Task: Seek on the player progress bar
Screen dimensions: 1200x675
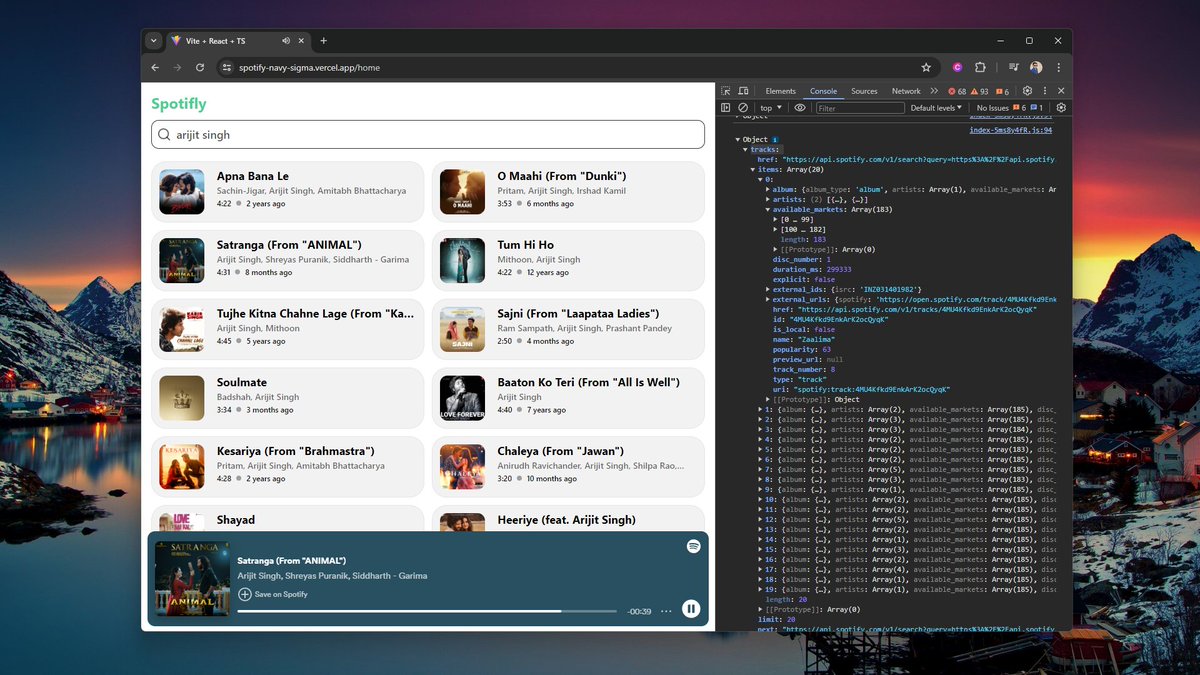Action: click(x=428, y=611)
